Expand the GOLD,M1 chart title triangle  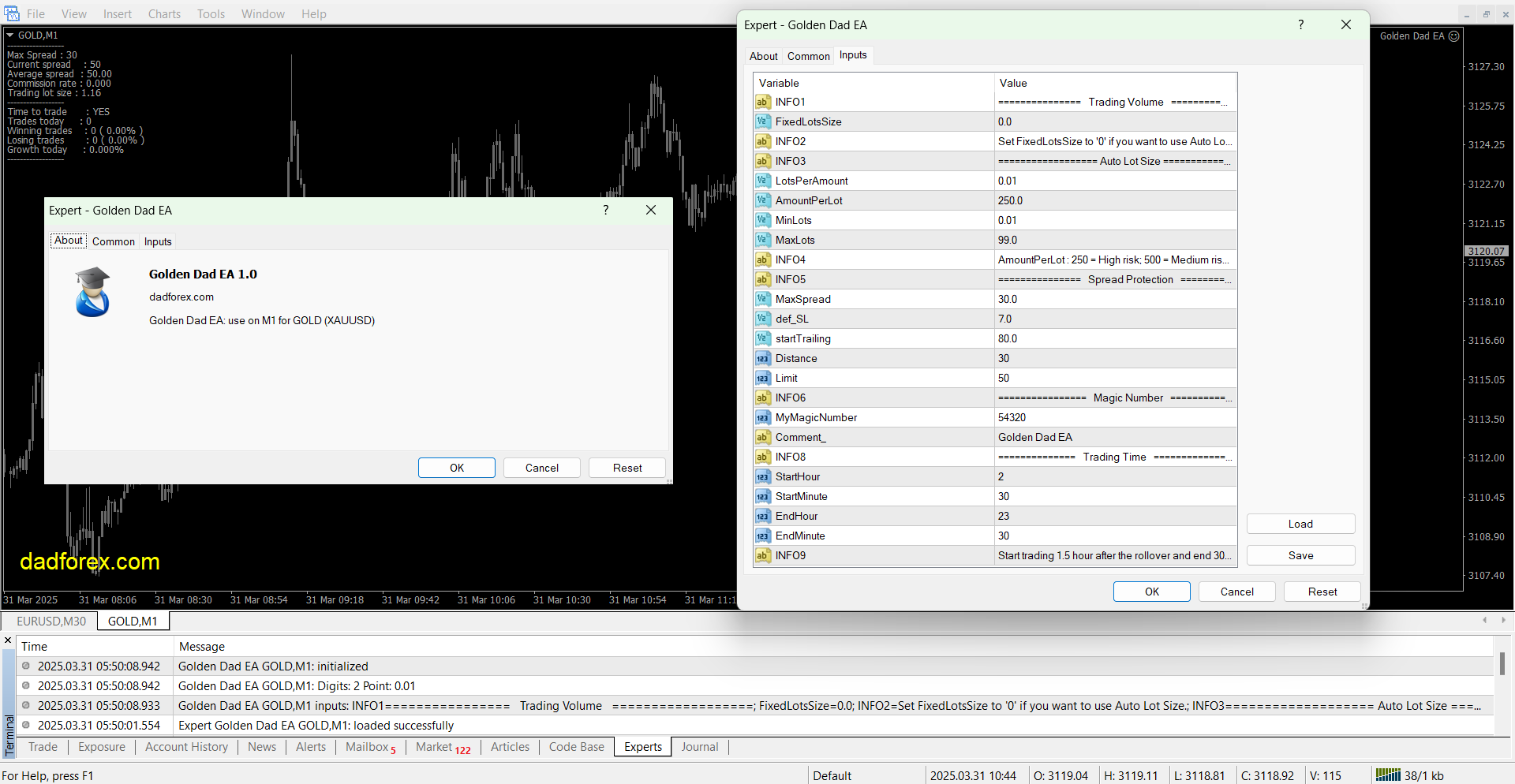coord(10,35)
